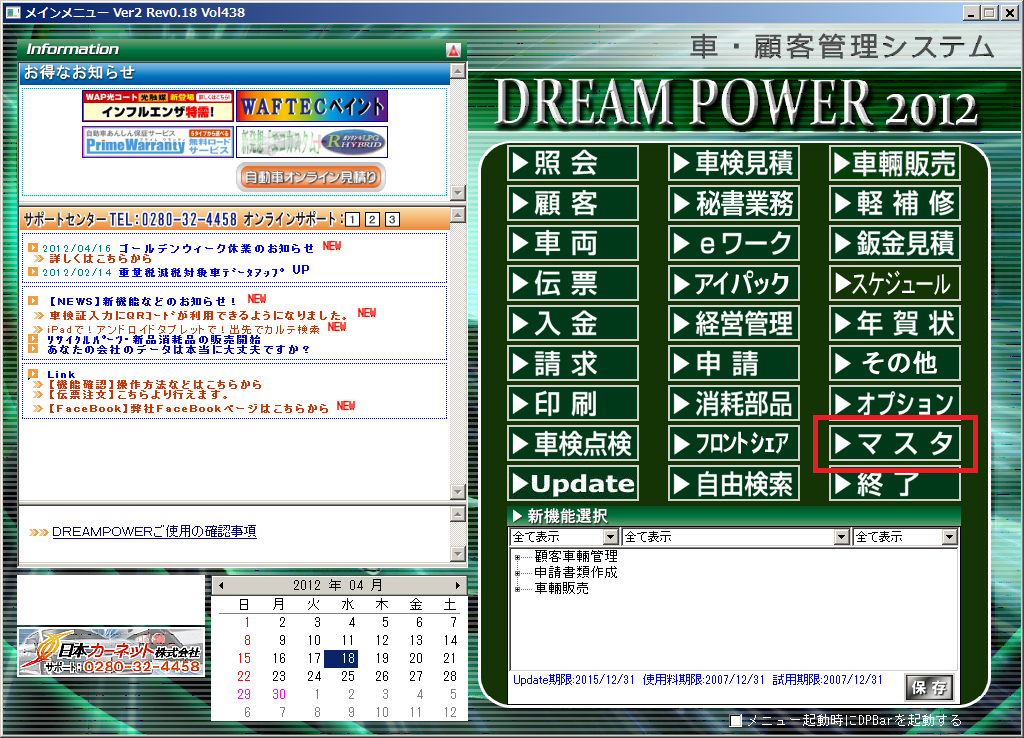Enable DPBar launch at menu startup
This screenshot has width=1024, height=738.
tap(737, 721)
